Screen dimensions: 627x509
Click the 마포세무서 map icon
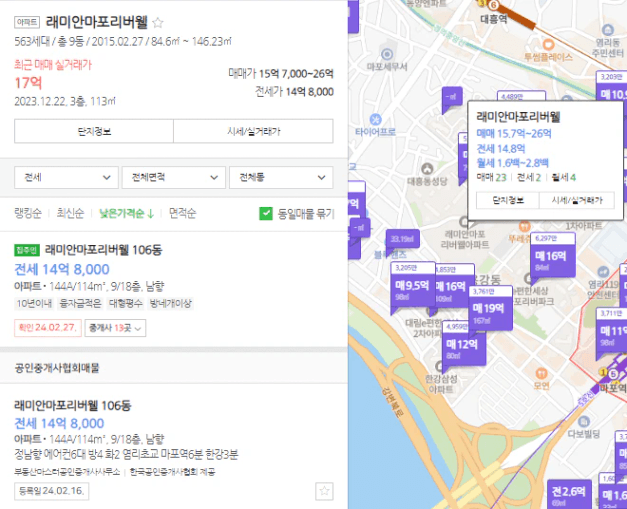(387, 54)
